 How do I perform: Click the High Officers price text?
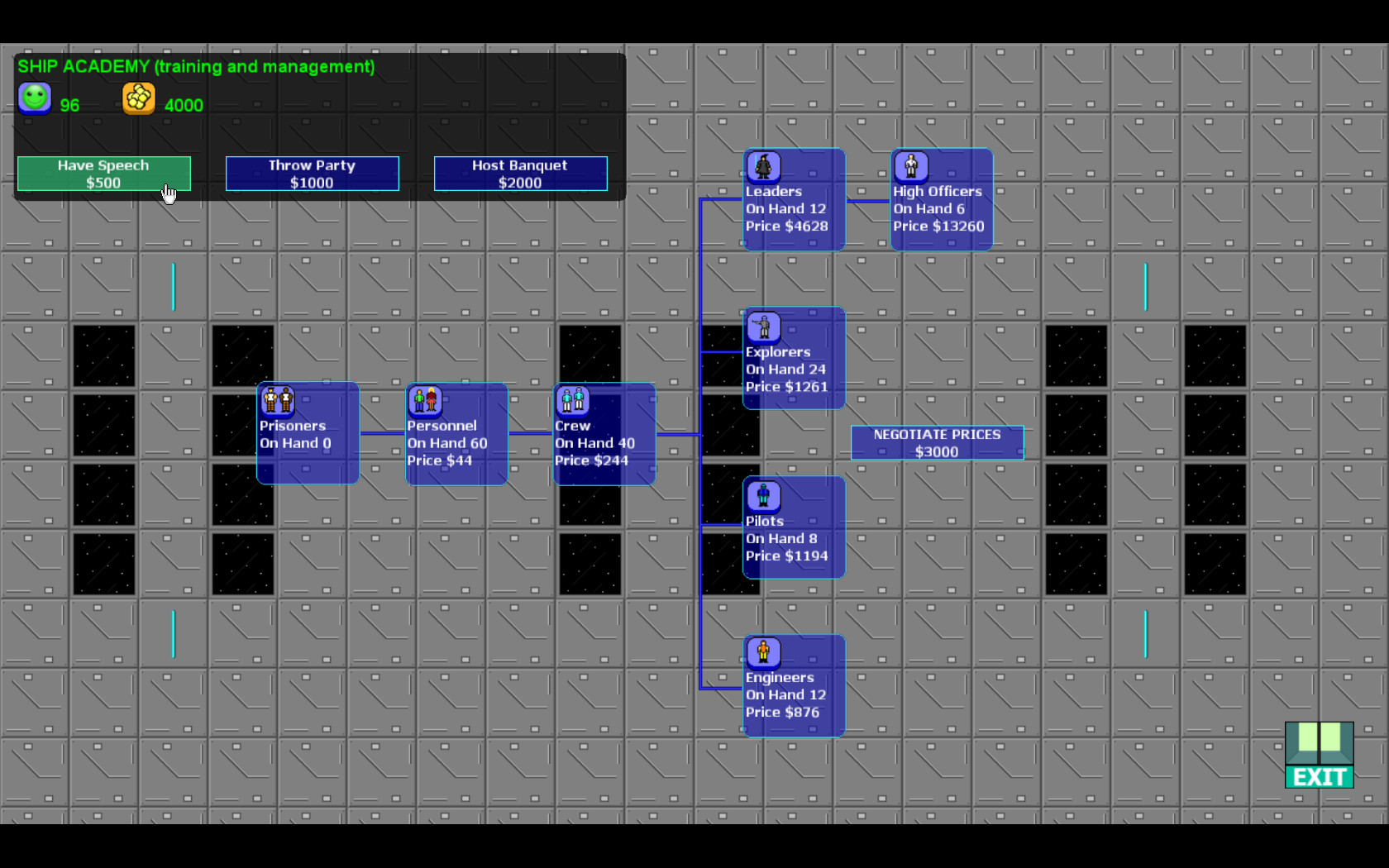tap(938, 227)
